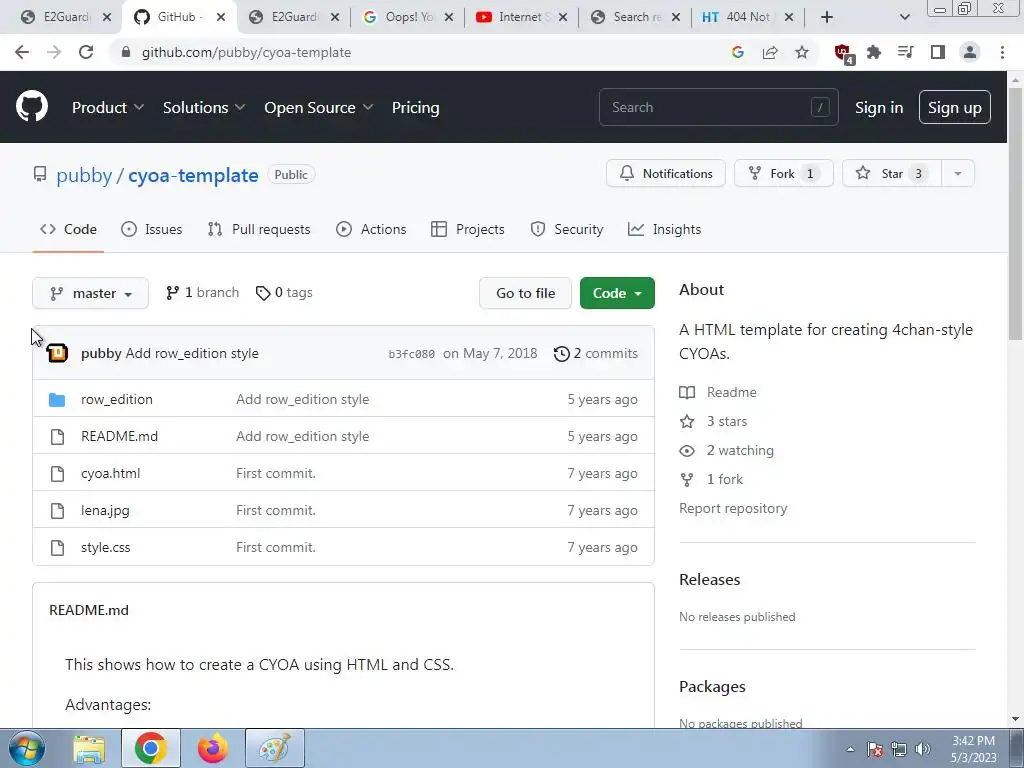
Task: Click the Sign in link
Action: pos(879,108)
